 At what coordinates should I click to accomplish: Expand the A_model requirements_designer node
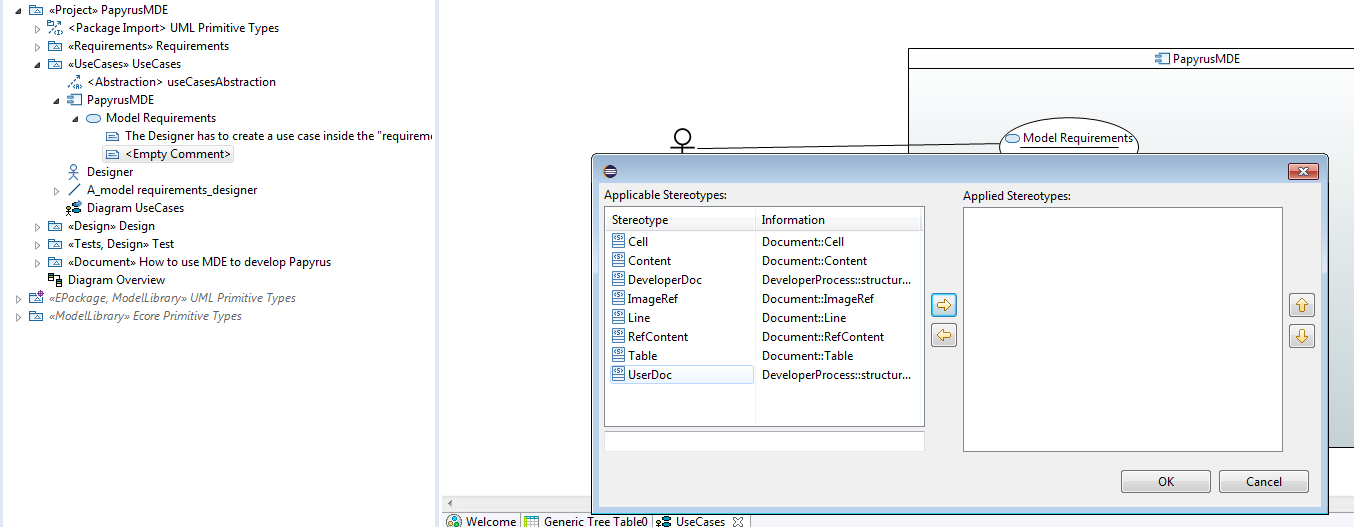(57, 190)
